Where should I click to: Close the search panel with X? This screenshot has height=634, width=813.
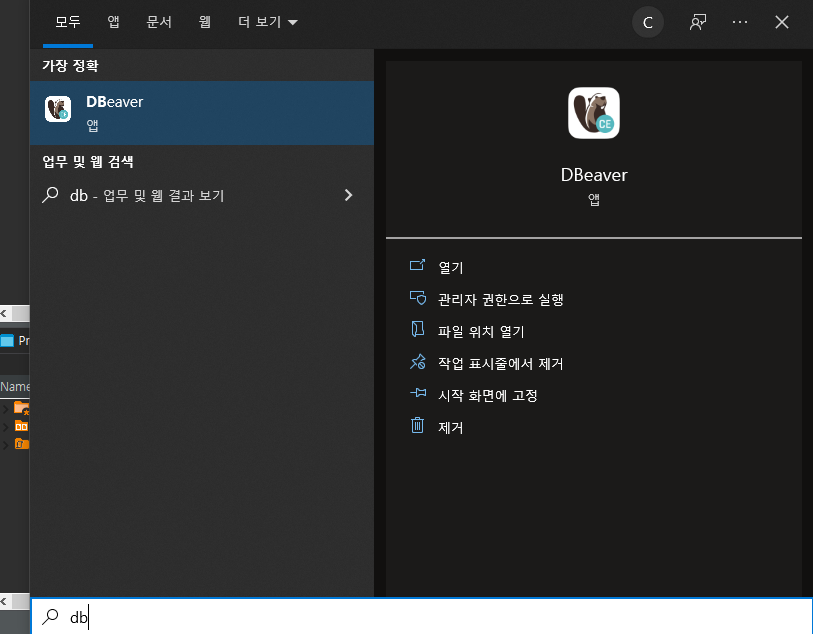782,22
